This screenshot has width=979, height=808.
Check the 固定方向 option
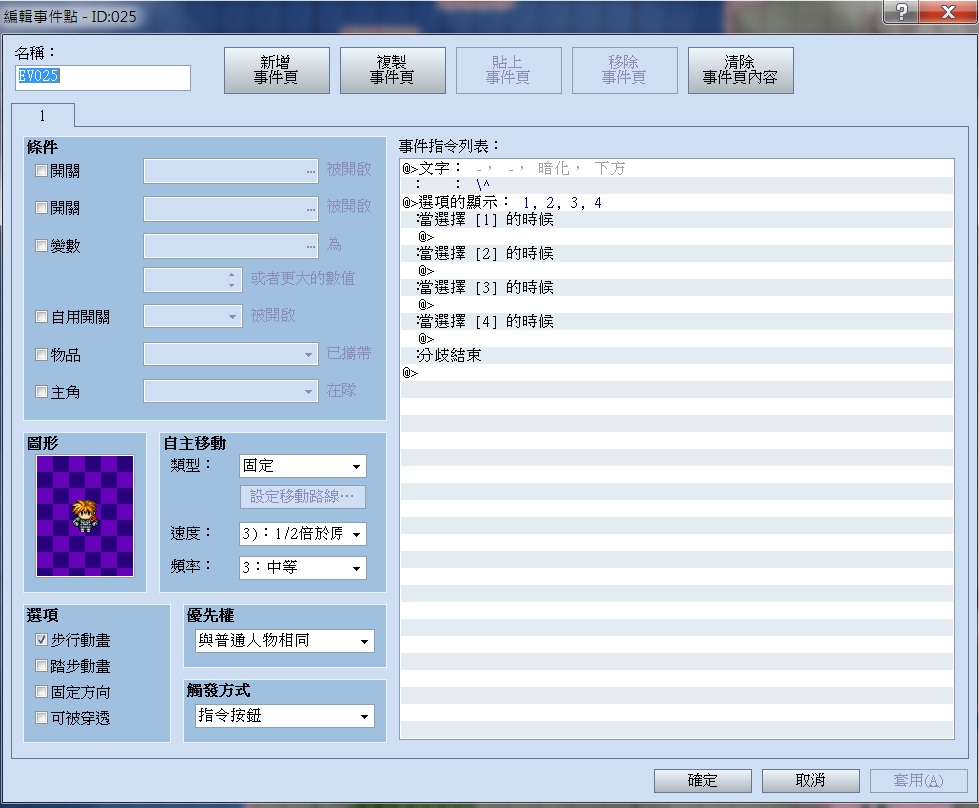tap(41, 691)
